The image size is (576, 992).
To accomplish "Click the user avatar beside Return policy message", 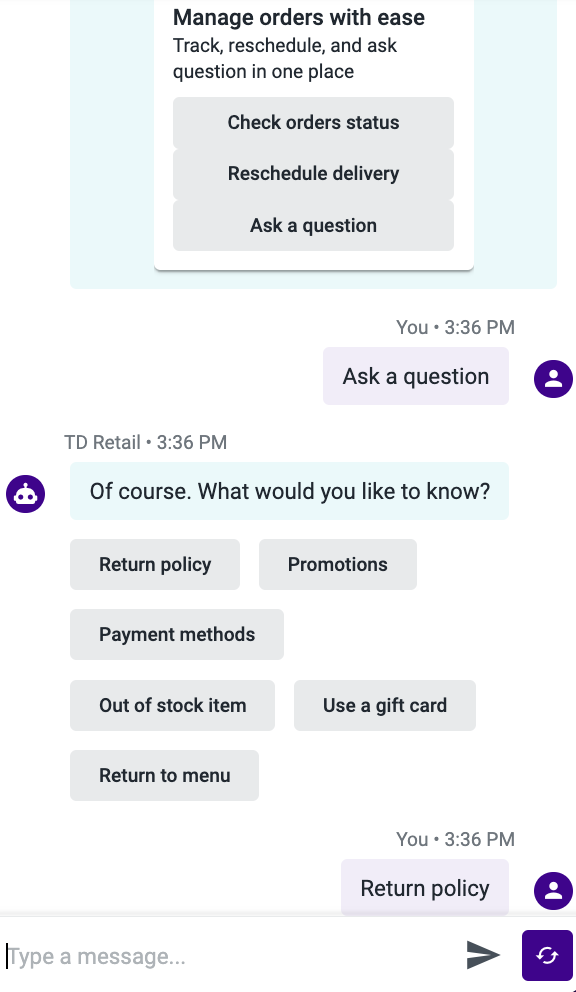I will 553,890.
